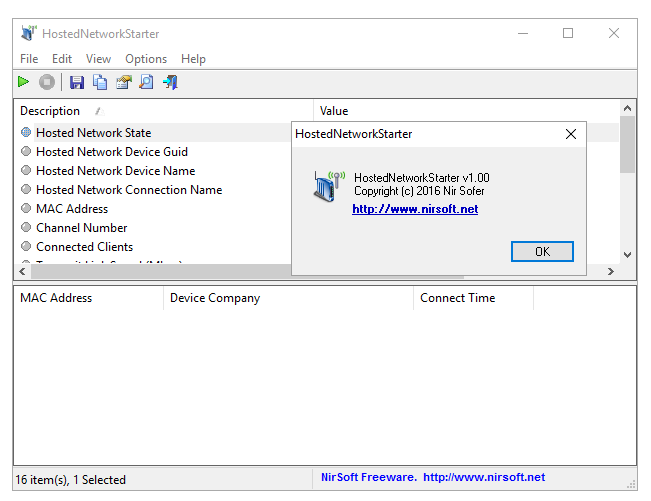Viewport: 651px width, 501px height.
Task: Open the Options menu
Action: tap(146, 59)
